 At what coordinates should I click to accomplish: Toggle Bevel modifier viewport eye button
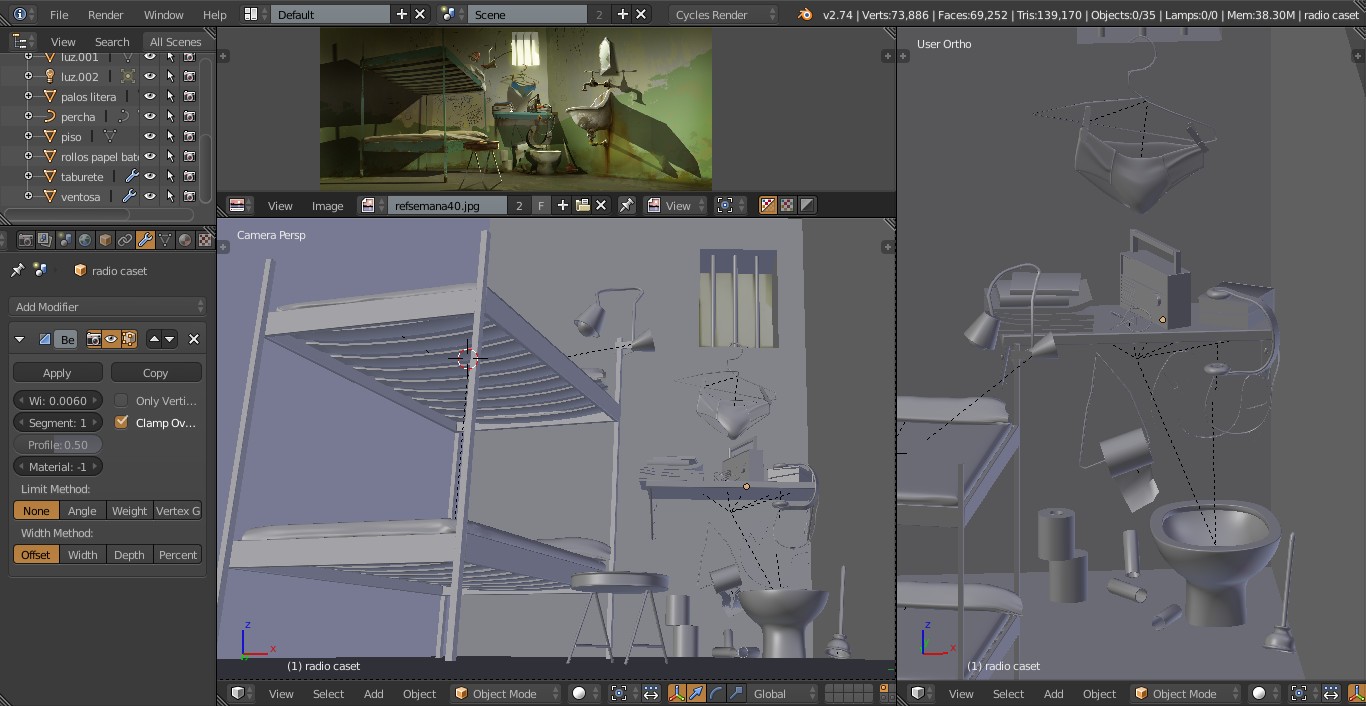click(111, 339)
